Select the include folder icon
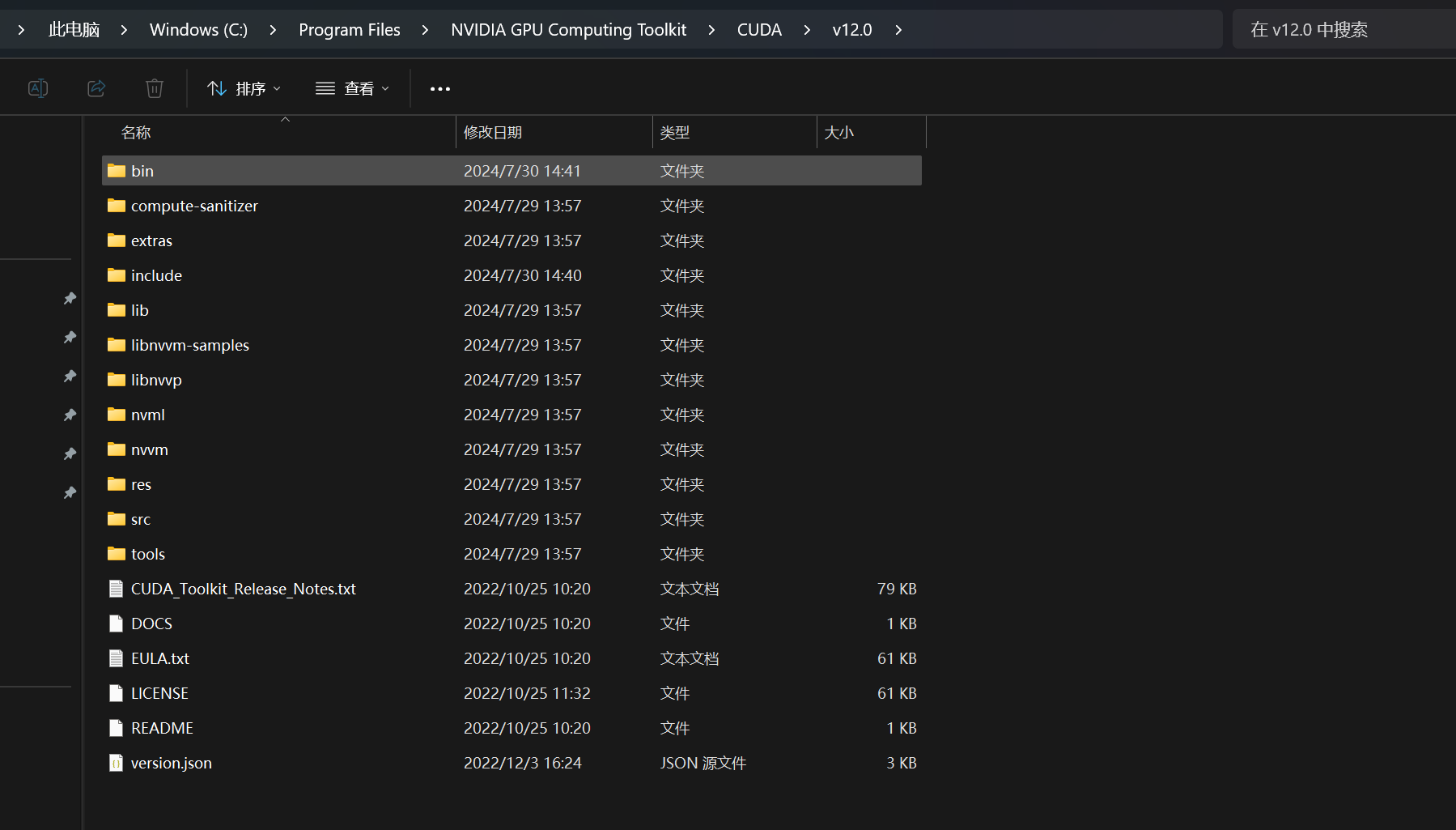1456x830 pixels. [x=117, y=275]
